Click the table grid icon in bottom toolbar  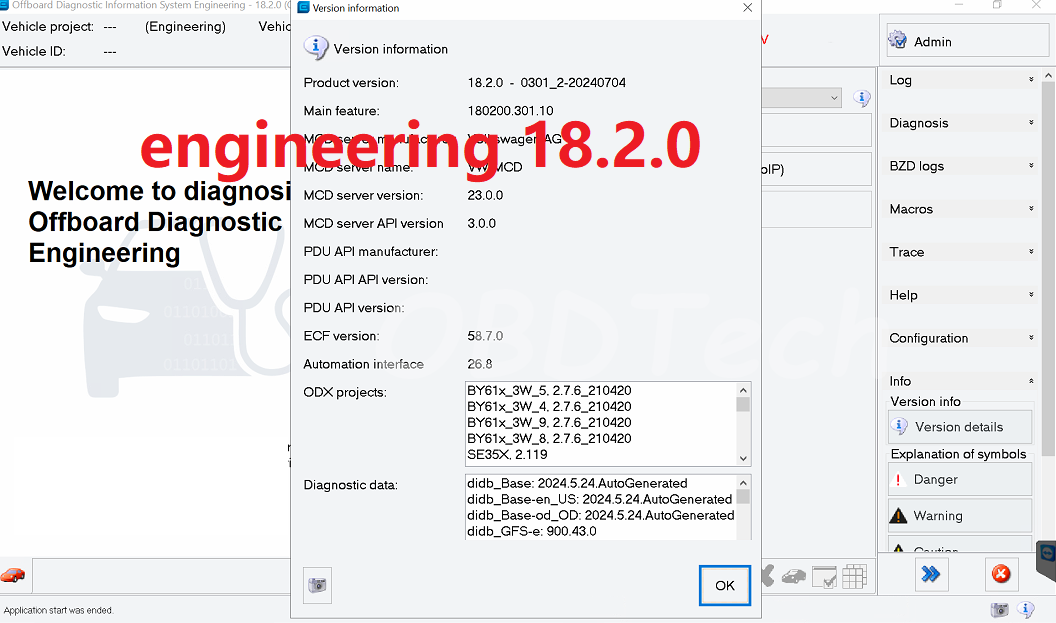click(x=854, y=577)
